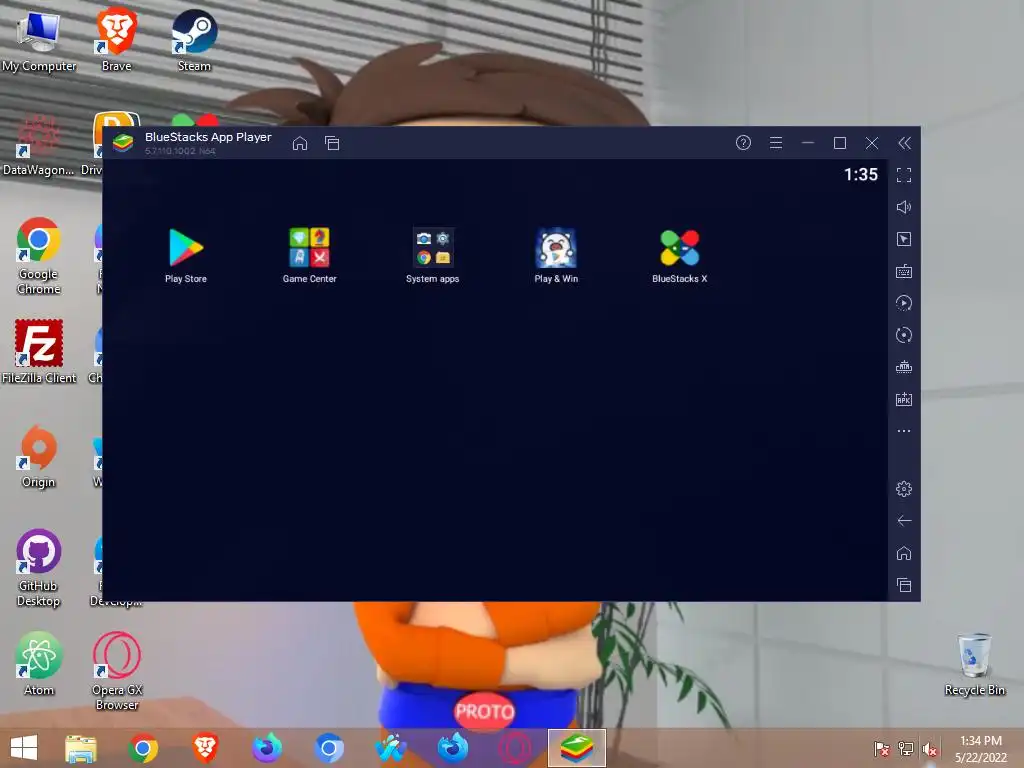Close the BlueStacks App Player window
The image size is (1024, 768).
[872, 143]
